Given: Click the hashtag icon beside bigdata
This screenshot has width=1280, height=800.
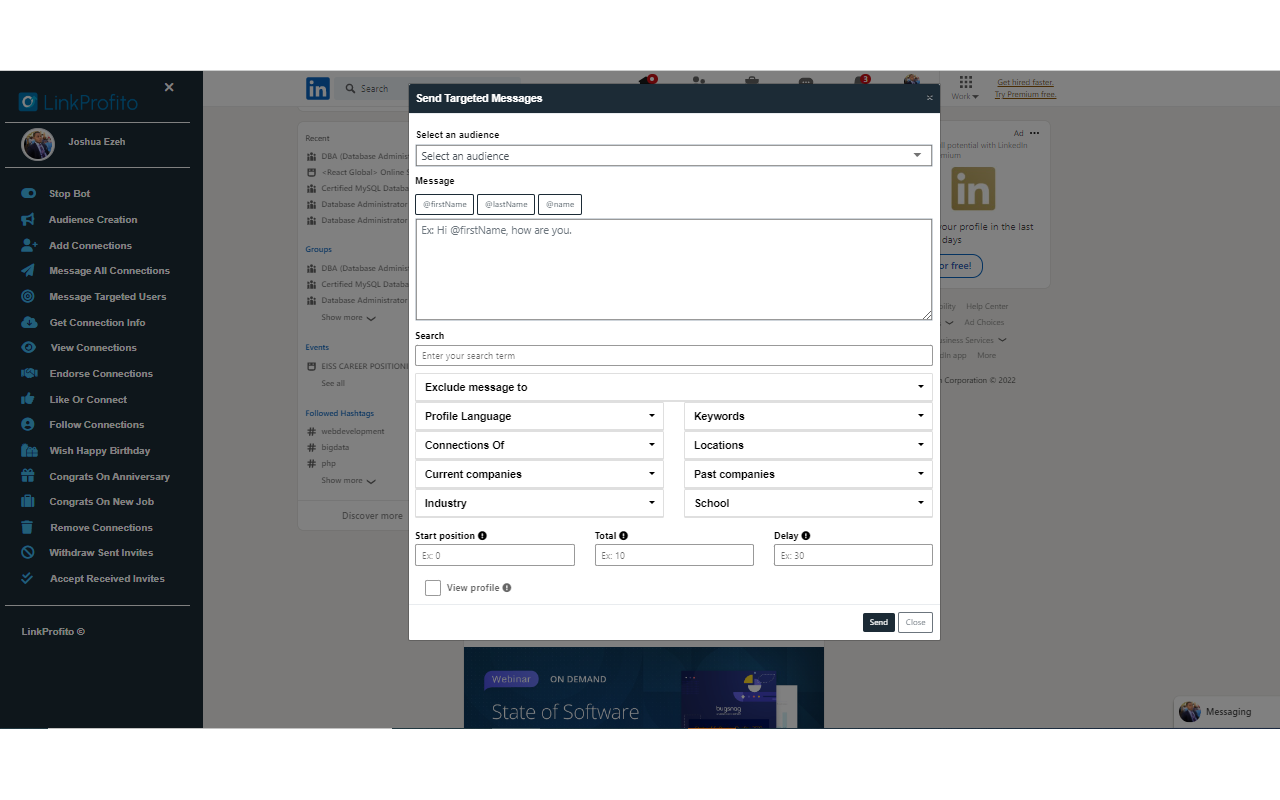Looking at the screenshot, I should click(311, 447).
